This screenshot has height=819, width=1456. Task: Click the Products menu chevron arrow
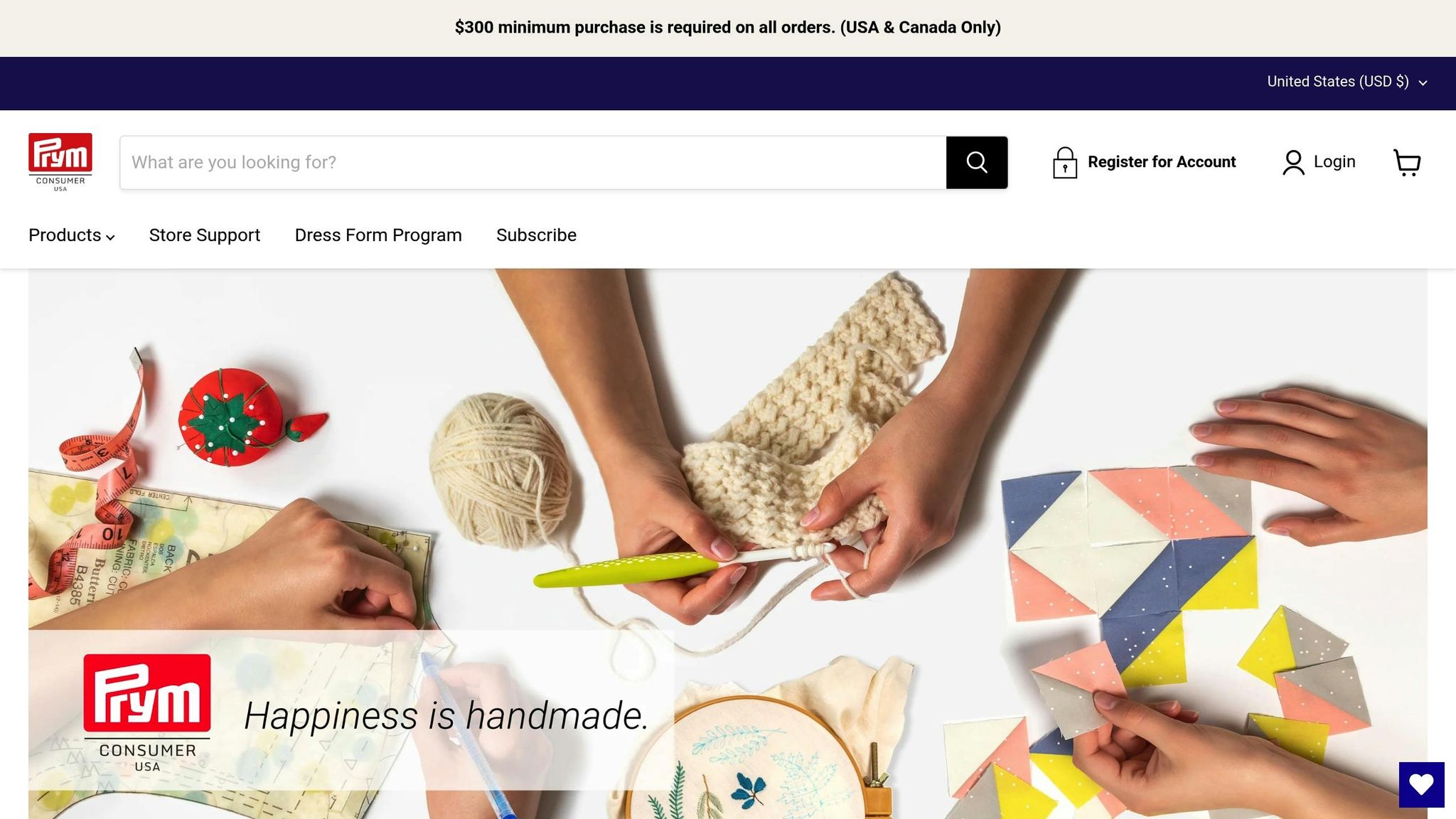(110, 237)
